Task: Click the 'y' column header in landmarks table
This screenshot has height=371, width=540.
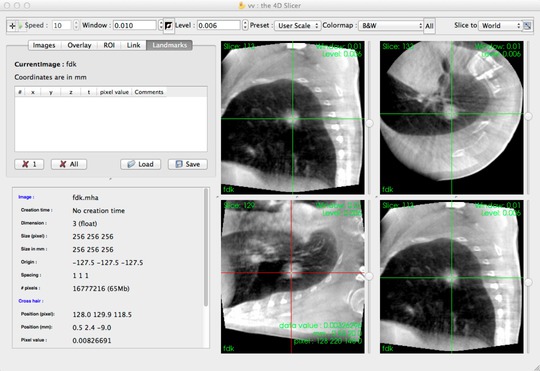Action: 51,92
